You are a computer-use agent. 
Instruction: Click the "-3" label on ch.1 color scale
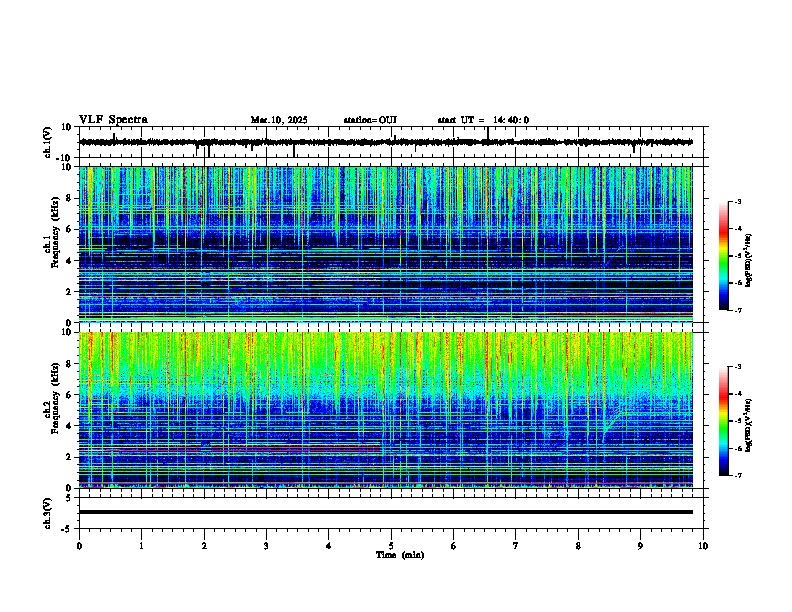[737, 201]
